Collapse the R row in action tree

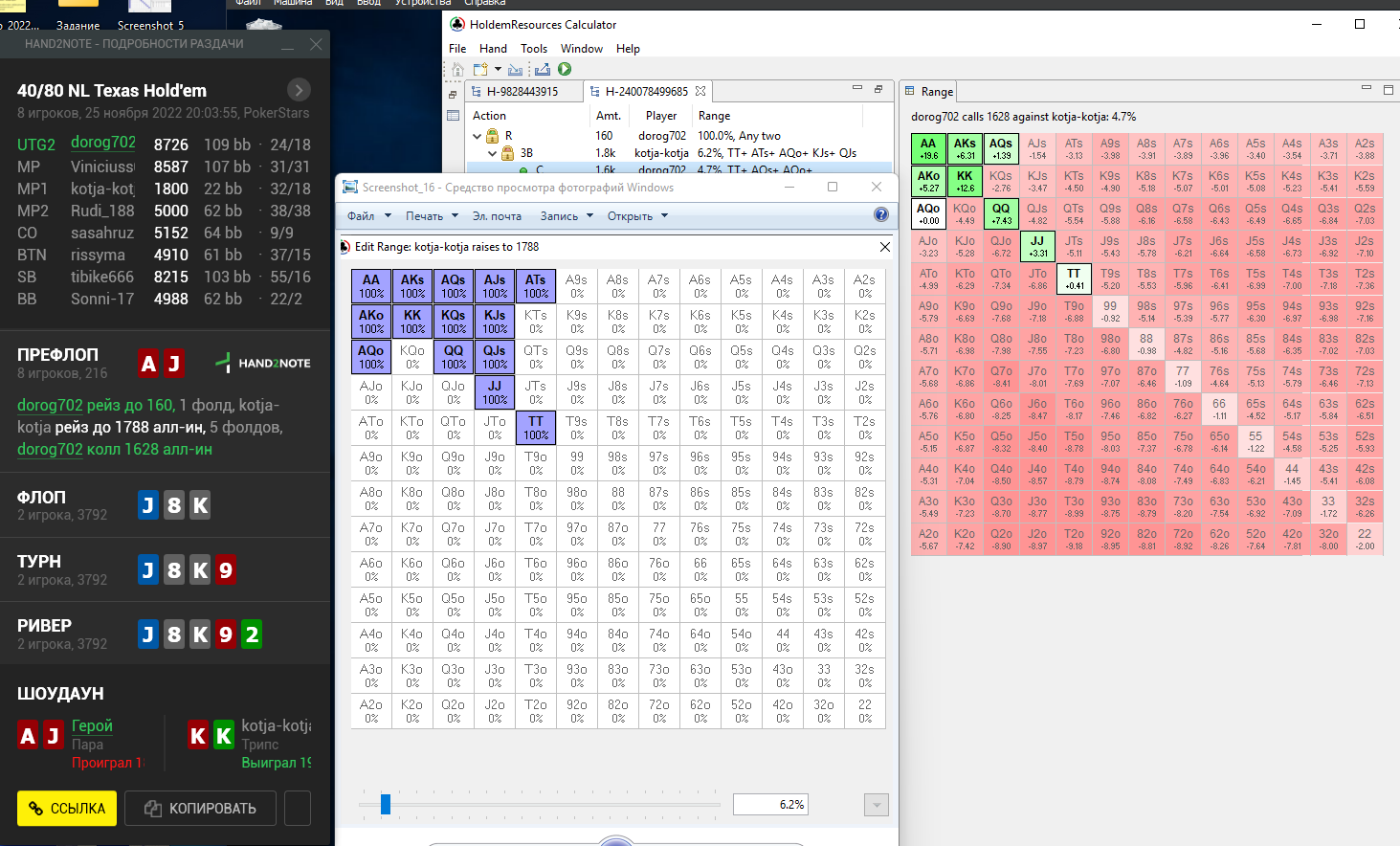click(x=477, y=136)
